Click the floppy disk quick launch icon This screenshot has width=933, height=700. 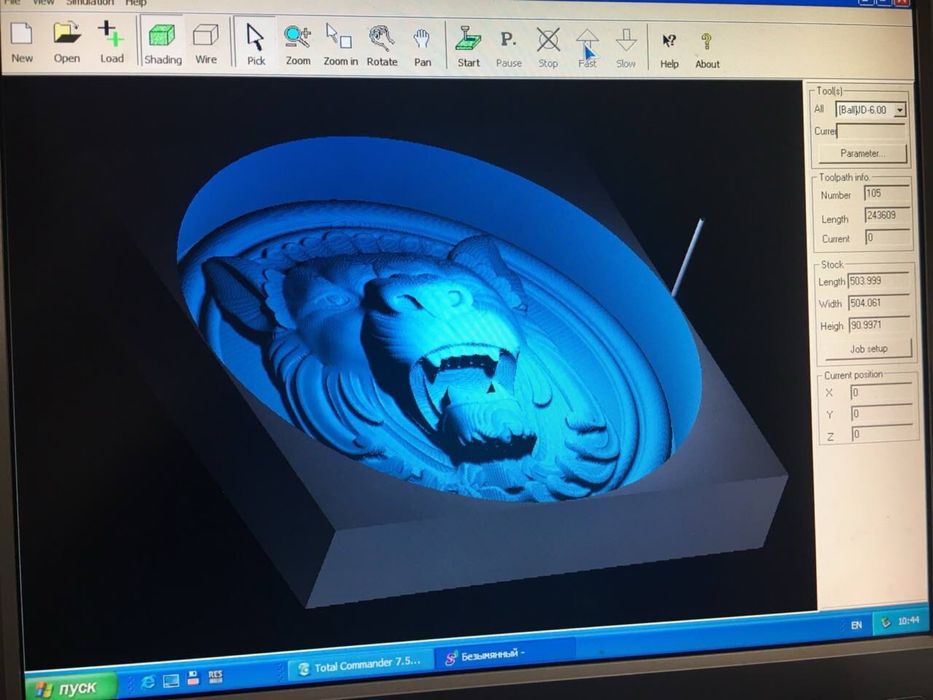pos(193,678)
